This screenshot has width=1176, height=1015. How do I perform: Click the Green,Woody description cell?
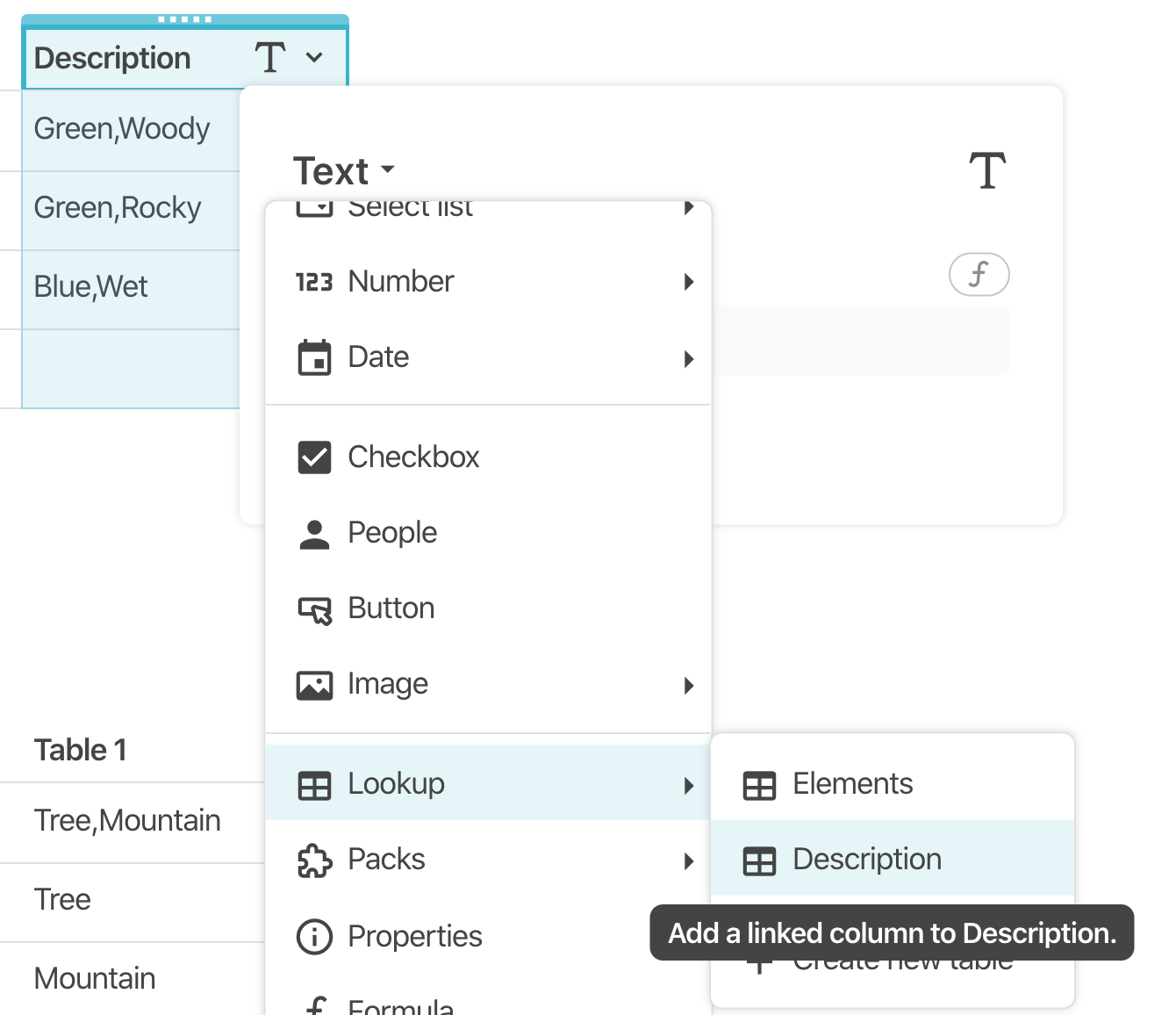[122, 129]
